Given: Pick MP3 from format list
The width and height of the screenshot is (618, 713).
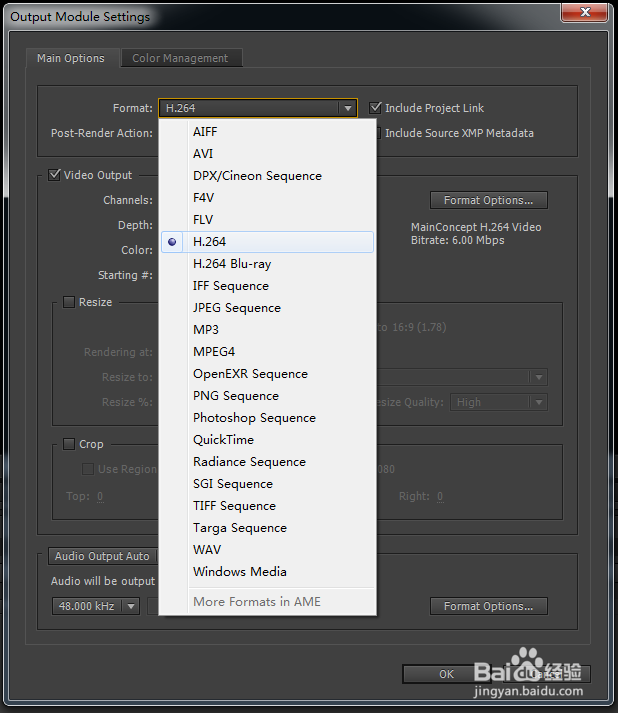Looking at the screenshot, I should point(267,330).
